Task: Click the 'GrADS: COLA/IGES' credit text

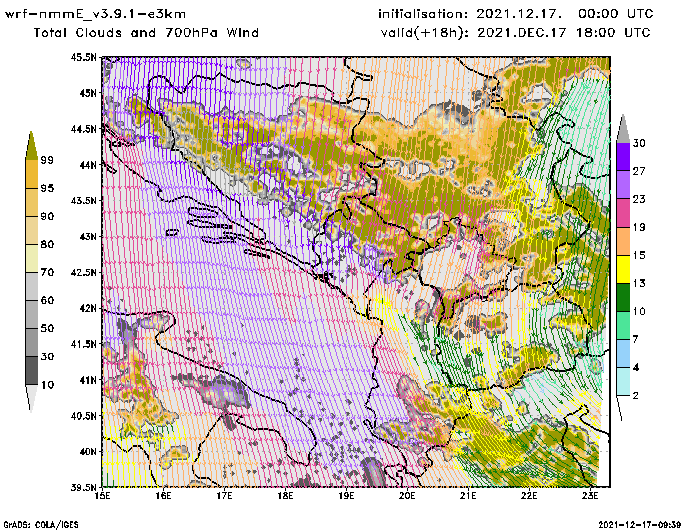Action: click(x=41, y=525)
